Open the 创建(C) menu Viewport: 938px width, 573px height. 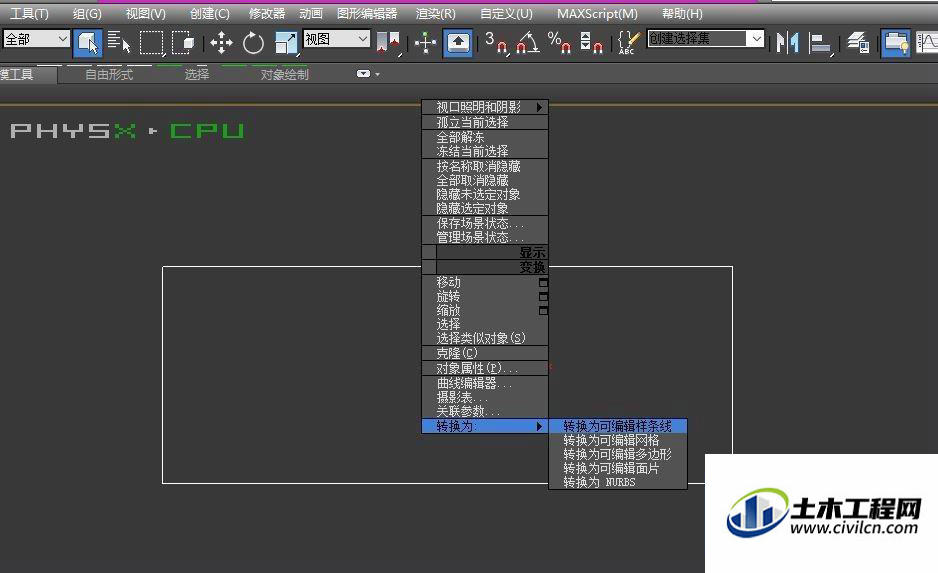coord(209,13)
